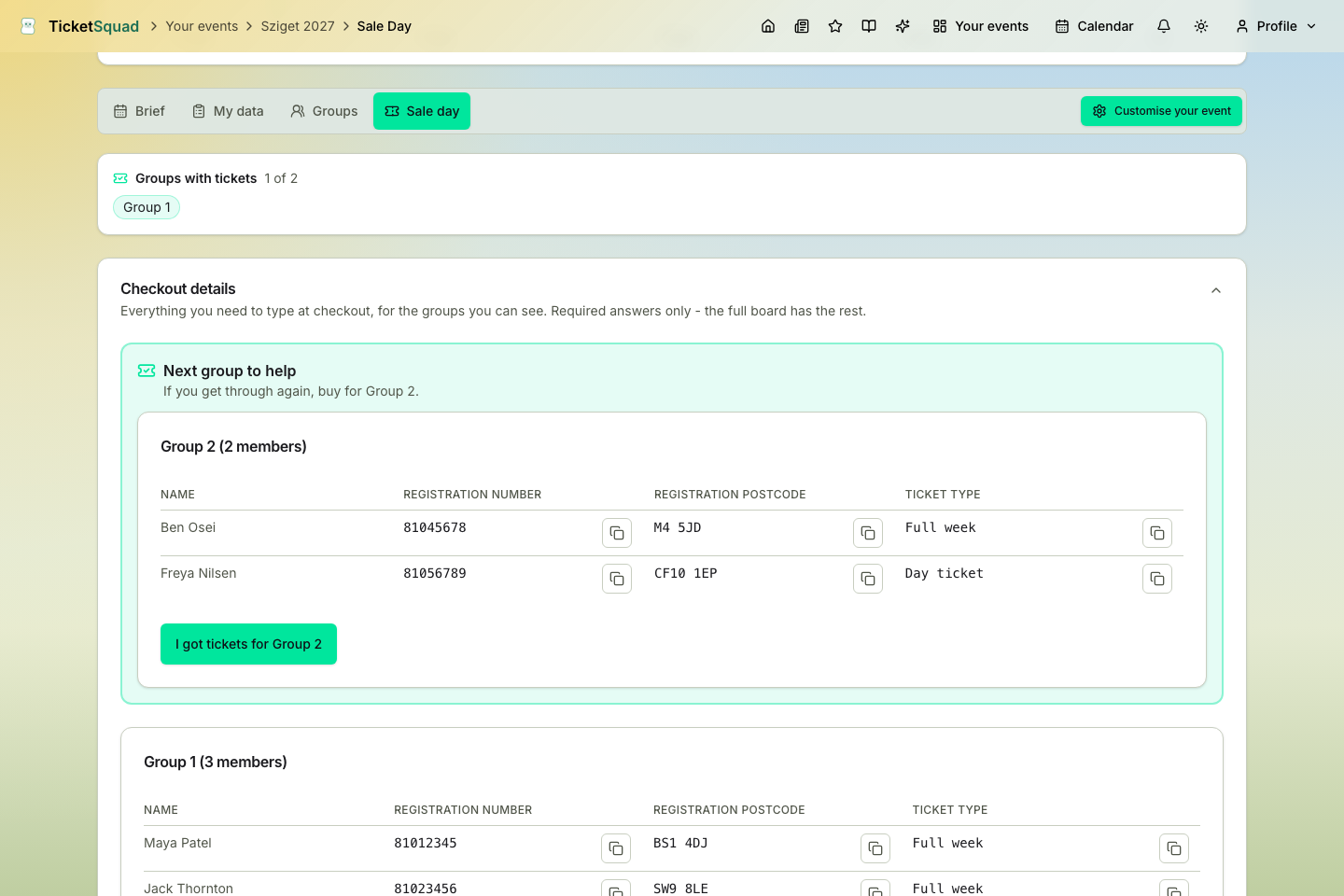Click the Sale Day breadcrumb
Viewport: 1344px width, 896px height.
pos(384,26)
